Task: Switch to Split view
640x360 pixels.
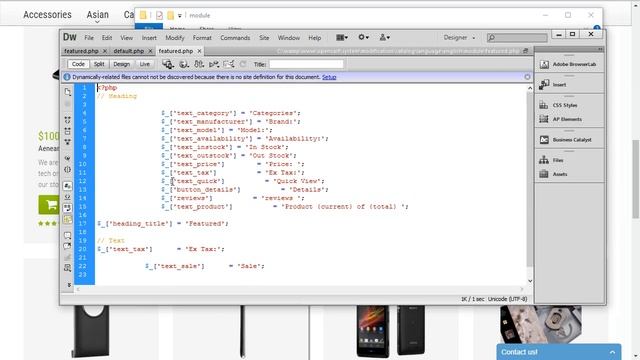Action: coord(99,64)
